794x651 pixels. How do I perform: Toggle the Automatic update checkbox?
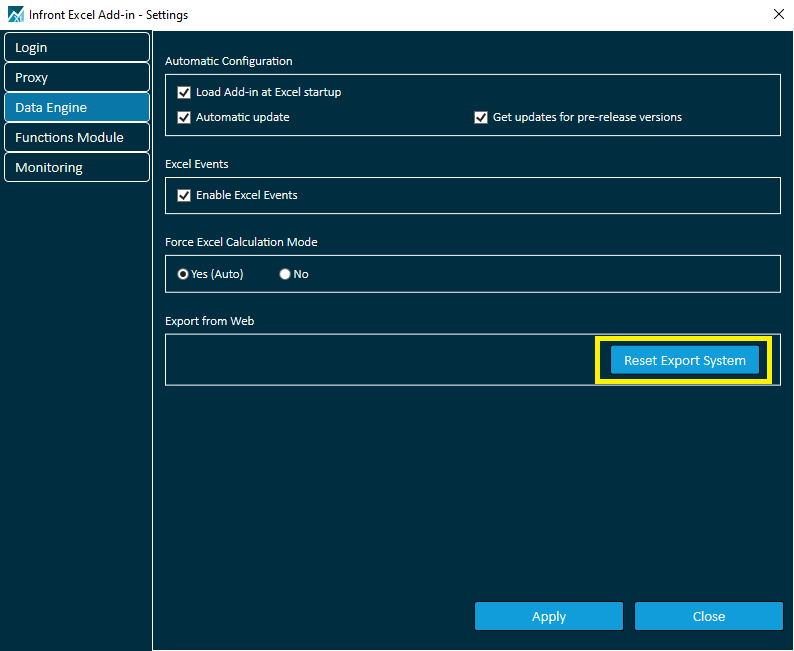point(184,117)
